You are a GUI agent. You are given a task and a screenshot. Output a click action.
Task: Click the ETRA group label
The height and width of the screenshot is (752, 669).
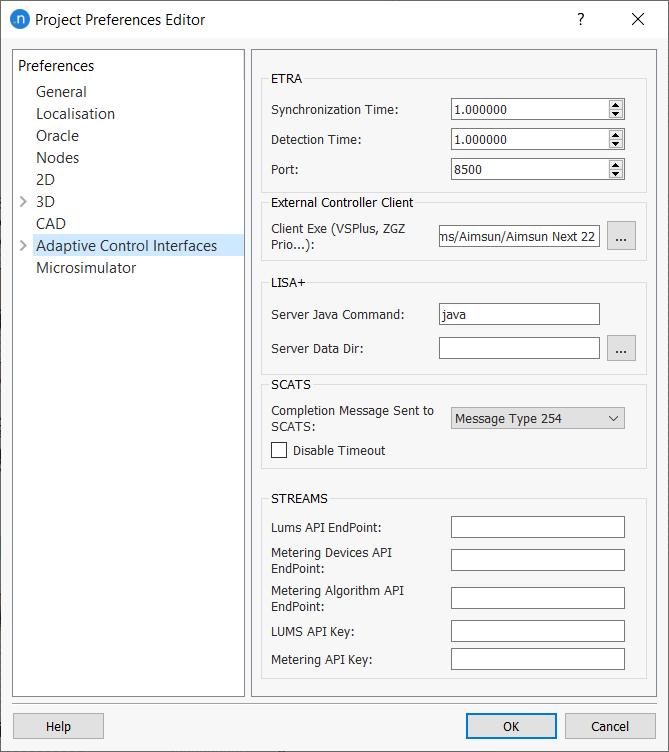point(286,79)
